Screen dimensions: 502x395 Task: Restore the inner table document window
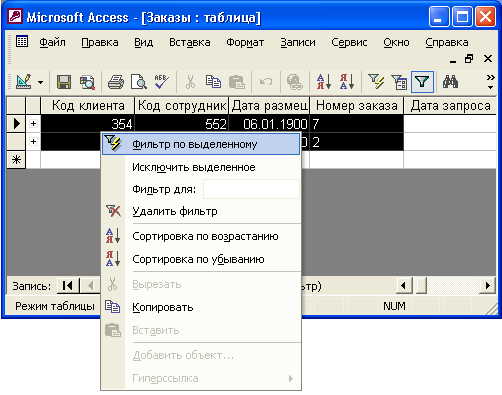pyautogui.click(x=469, y=59)
